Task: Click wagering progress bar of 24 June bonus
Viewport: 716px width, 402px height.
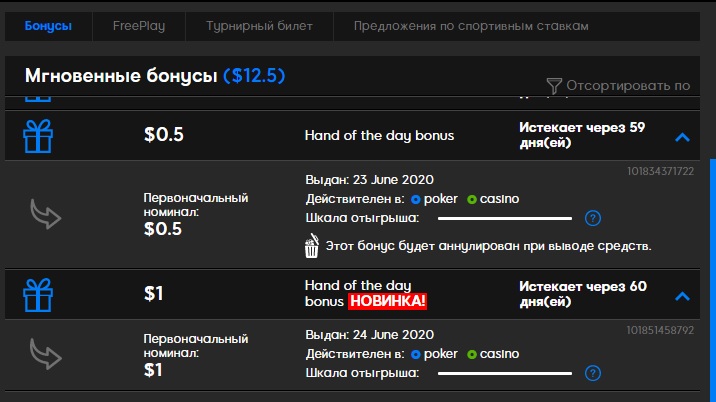Action: (505, 373)
